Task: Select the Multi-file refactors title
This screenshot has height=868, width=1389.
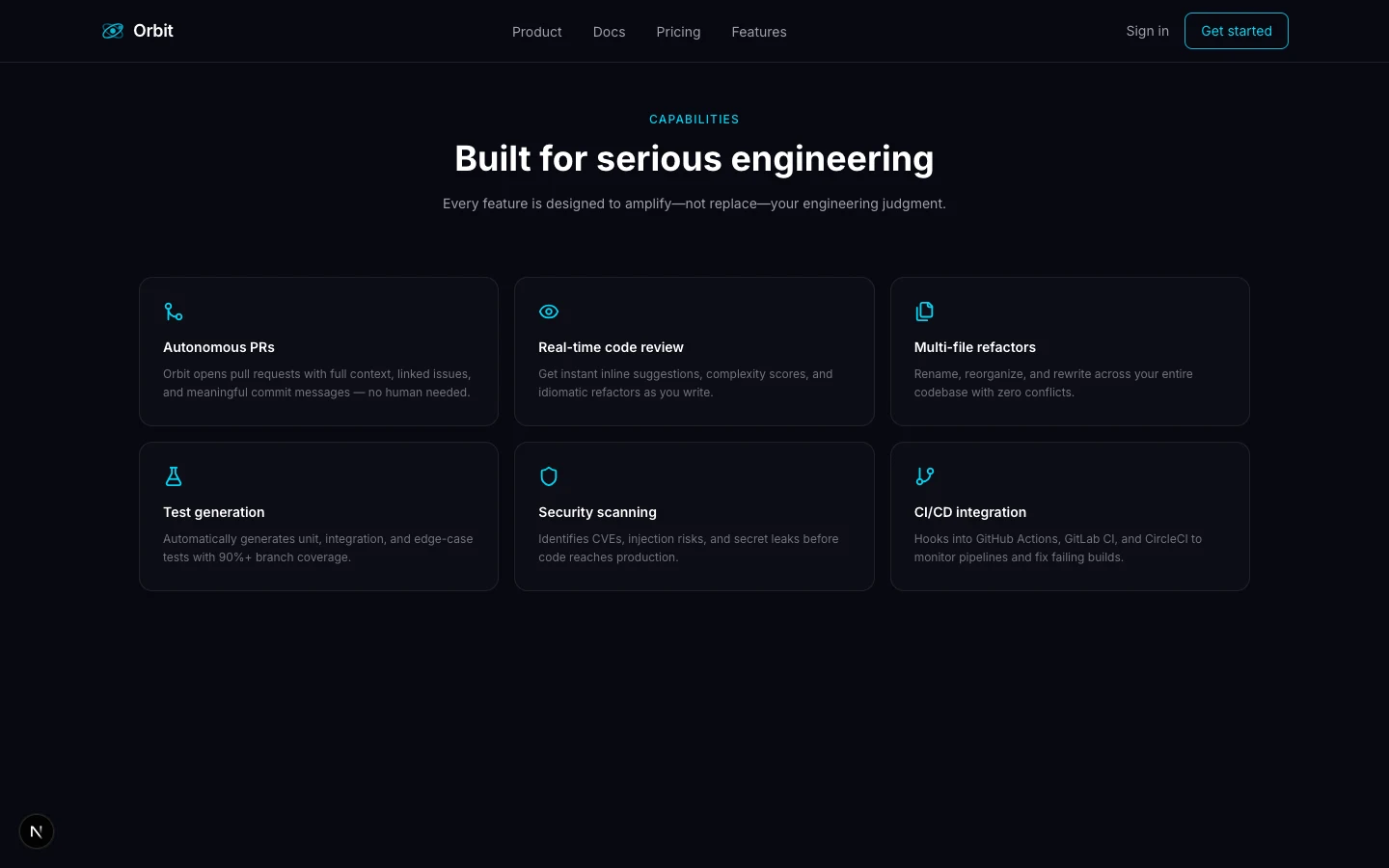Action: tap(974, 347)
